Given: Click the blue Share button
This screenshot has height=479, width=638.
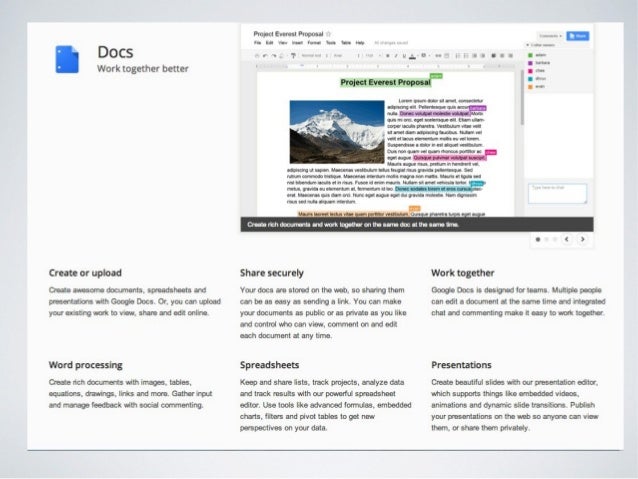Looking at the screenshot, I should click(578, 36).
